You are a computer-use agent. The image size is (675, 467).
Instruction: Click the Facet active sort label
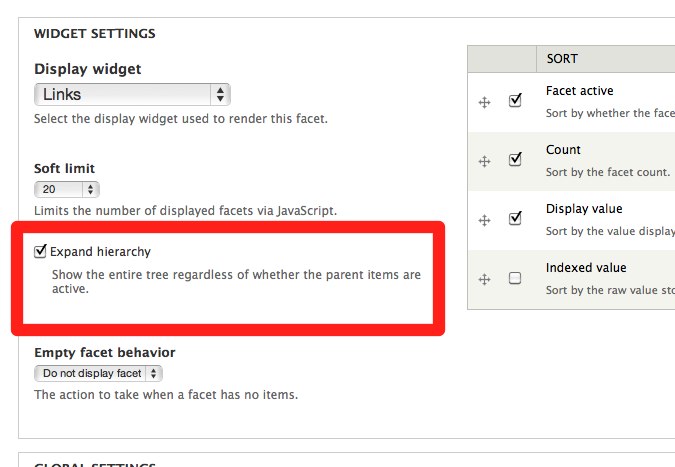[x=580, y=91]
